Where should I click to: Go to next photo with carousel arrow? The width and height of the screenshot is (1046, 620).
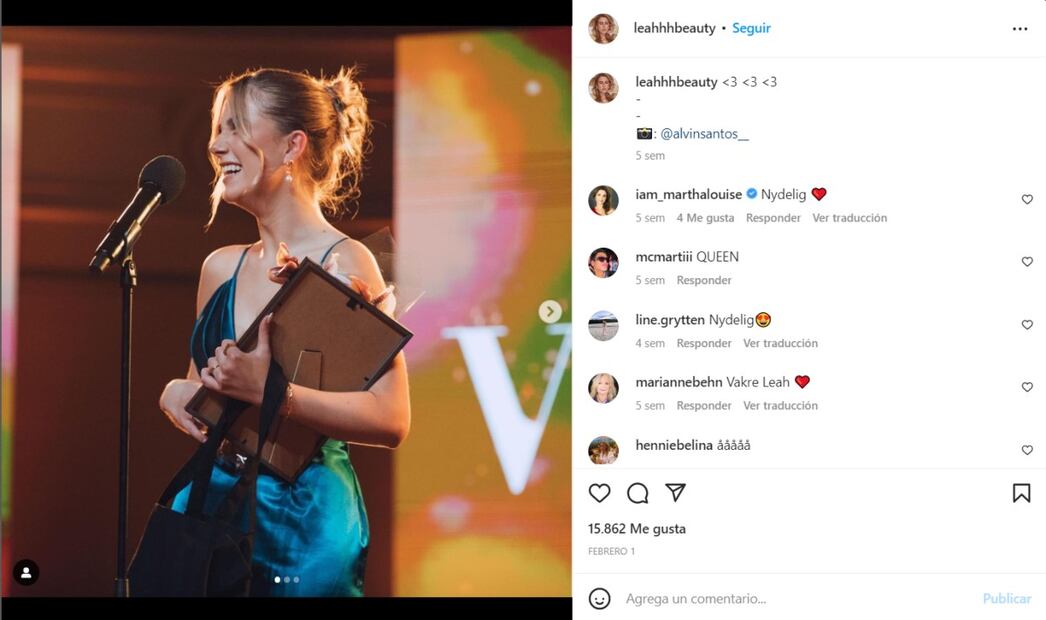coord(550,312)
